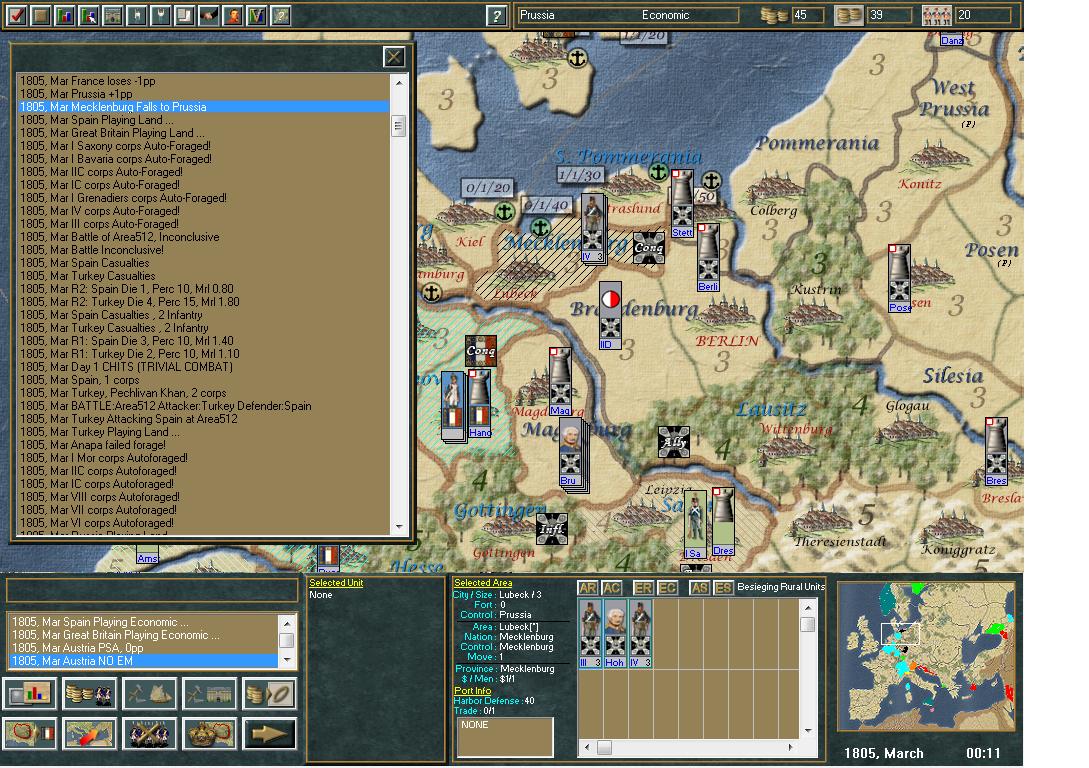Click the crown and territory button
Viewport: 1089px width, 768px height.
pyautogui.click(x=209, y=733)
